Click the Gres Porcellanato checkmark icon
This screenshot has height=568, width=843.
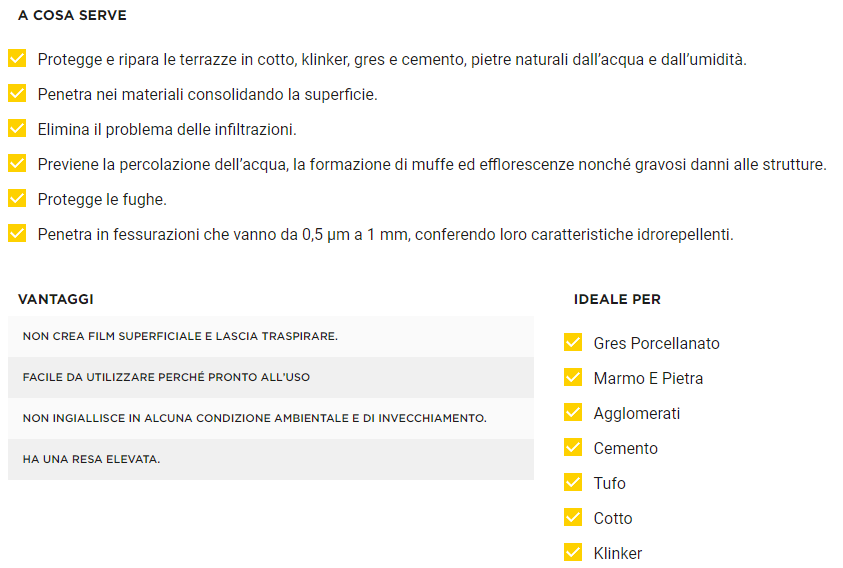tap(573, 343)
